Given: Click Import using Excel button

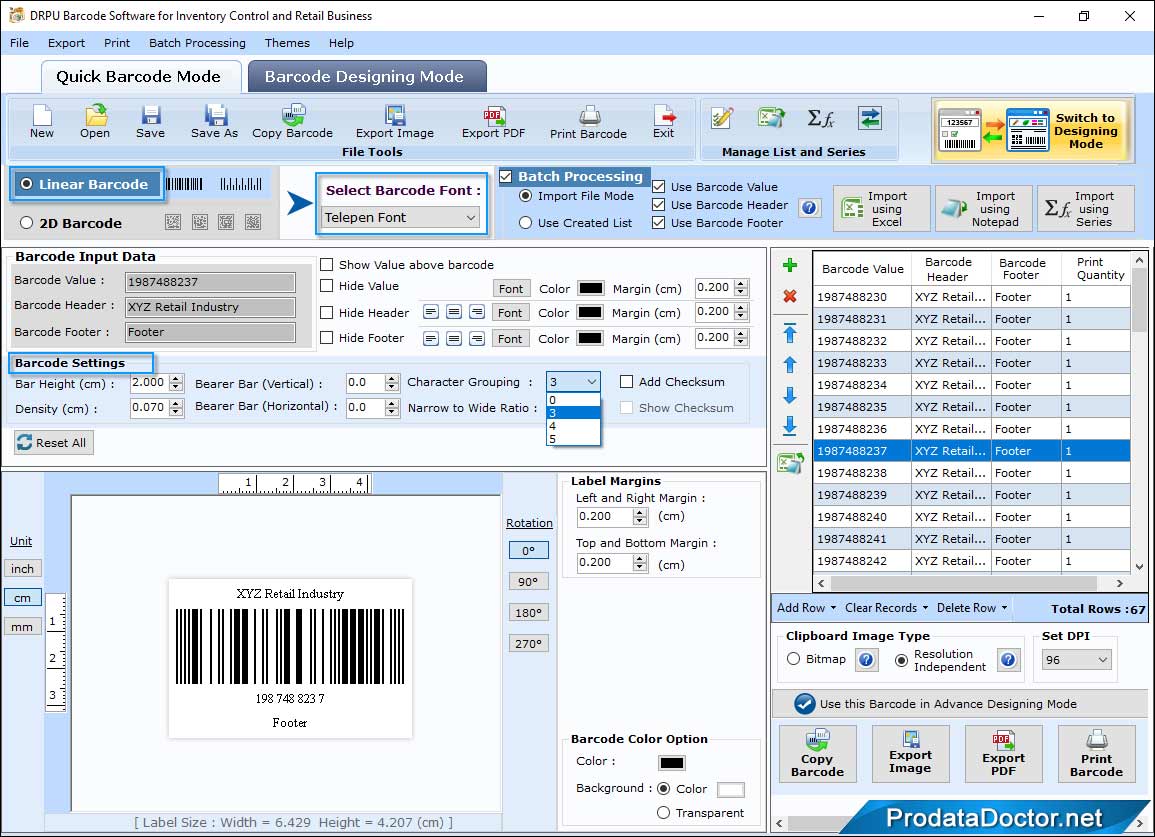Looking at the screenshot, I should coord(882,209).
